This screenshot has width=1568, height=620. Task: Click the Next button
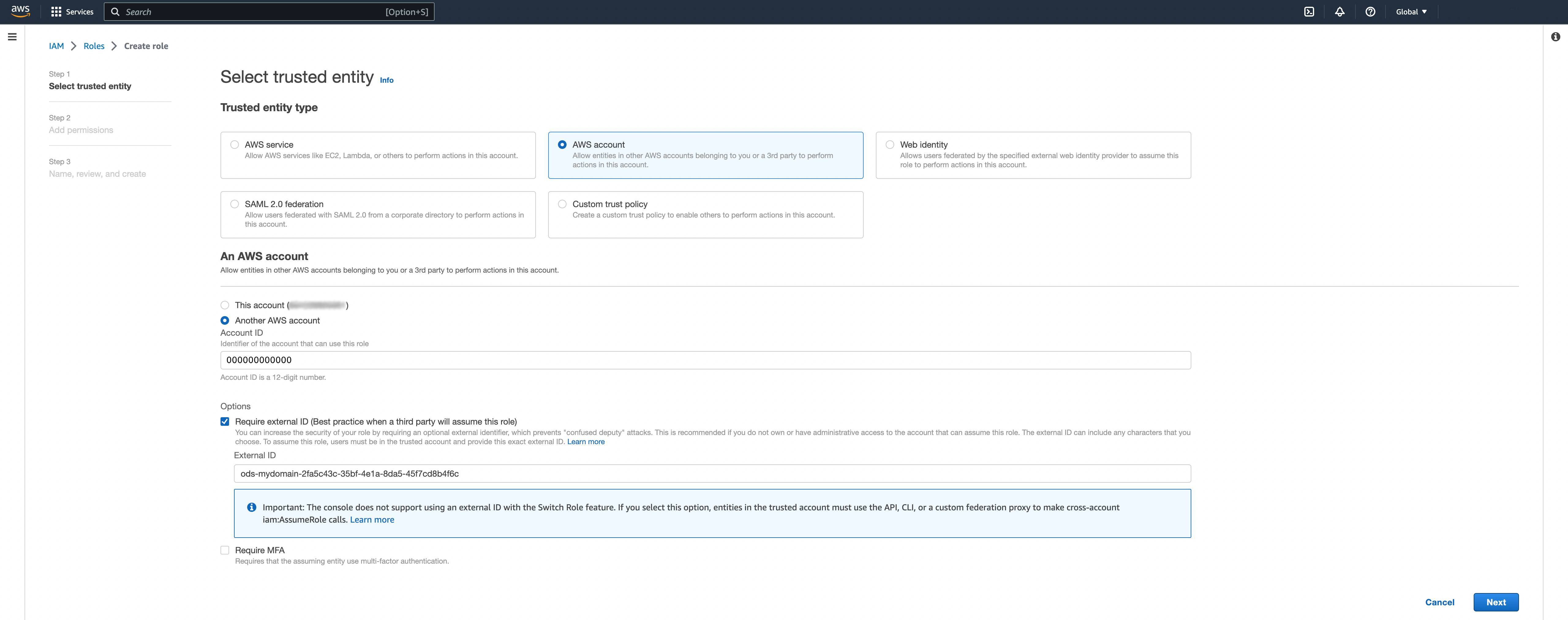pyautogui.click(x=1495, y=602)
